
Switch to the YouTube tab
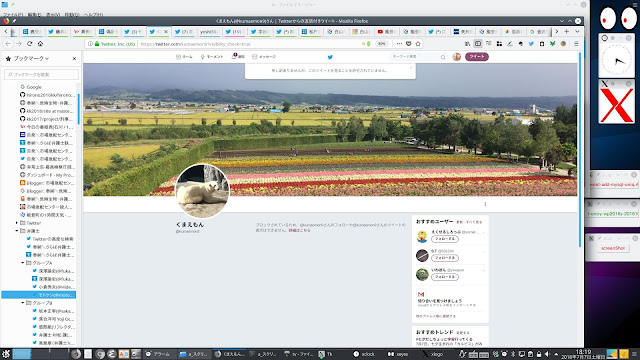[x=386, y=31]
